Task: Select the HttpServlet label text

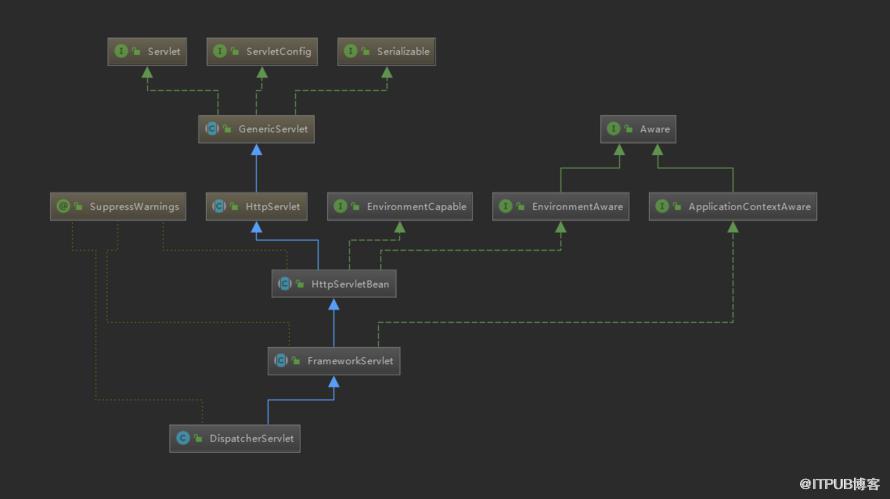Action: (x=273, y=207)
